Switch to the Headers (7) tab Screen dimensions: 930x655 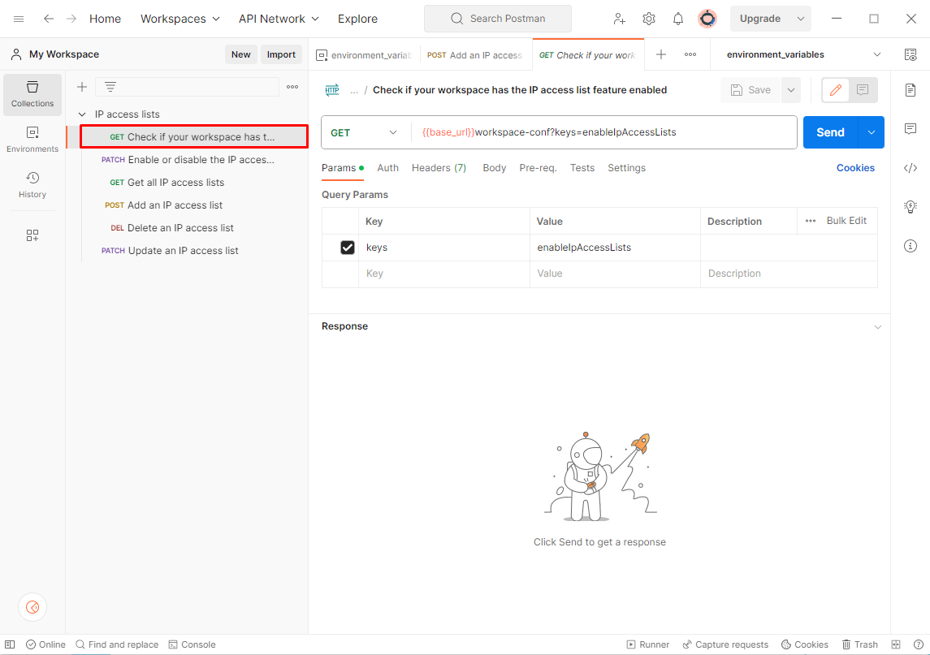click(x=438, y=168)
